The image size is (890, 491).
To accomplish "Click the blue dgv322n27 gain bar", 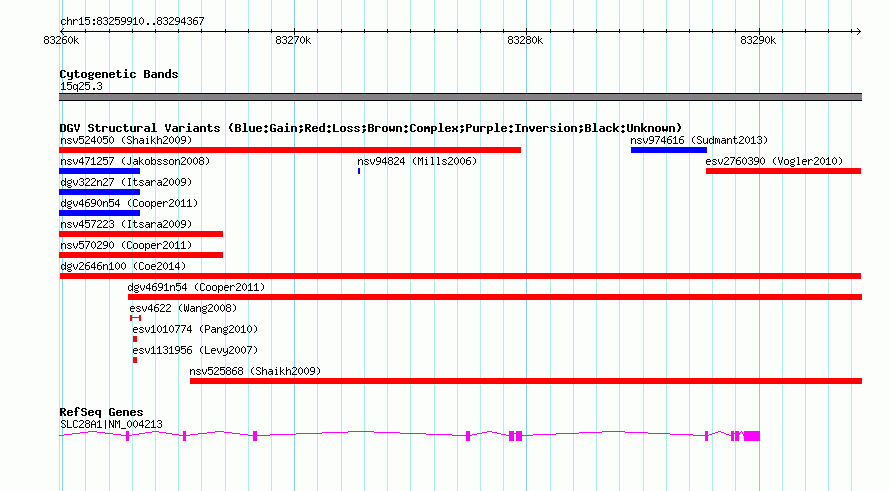I will tap(99, 192).
